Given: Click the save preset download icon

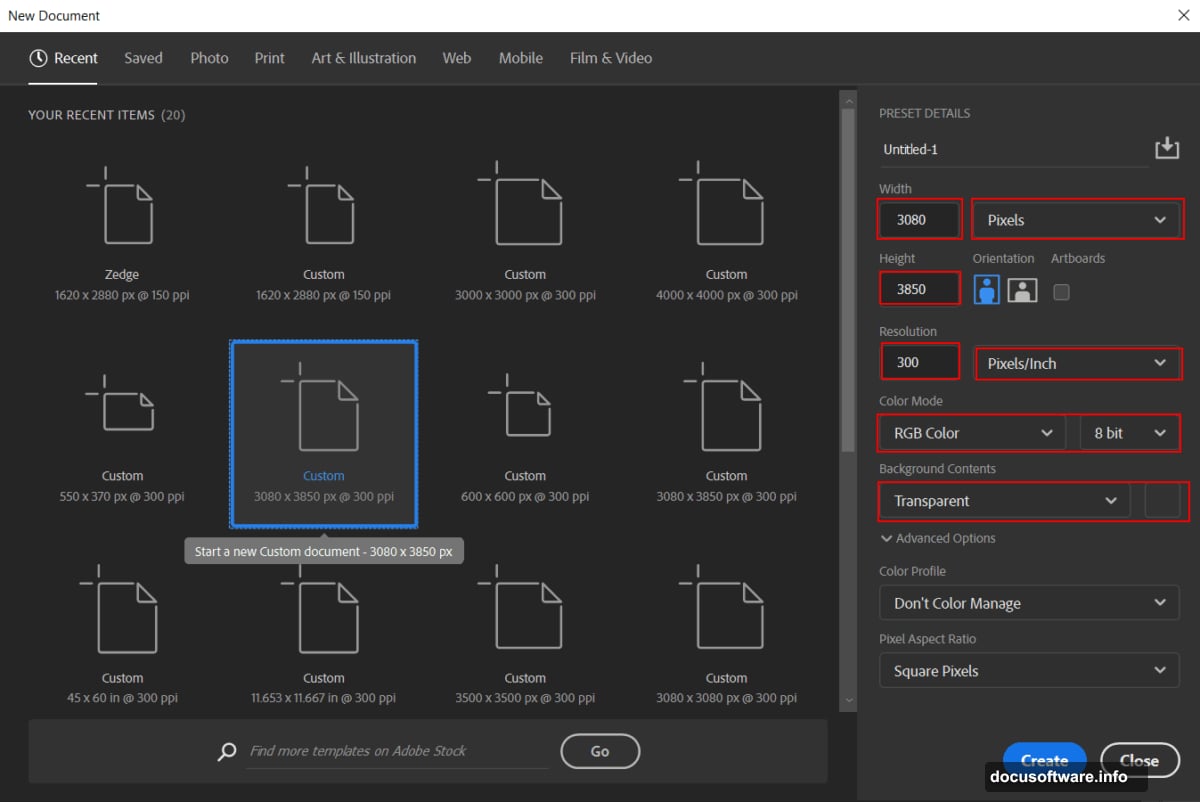Looking at the screenshot, I should tap(1166, 147).
